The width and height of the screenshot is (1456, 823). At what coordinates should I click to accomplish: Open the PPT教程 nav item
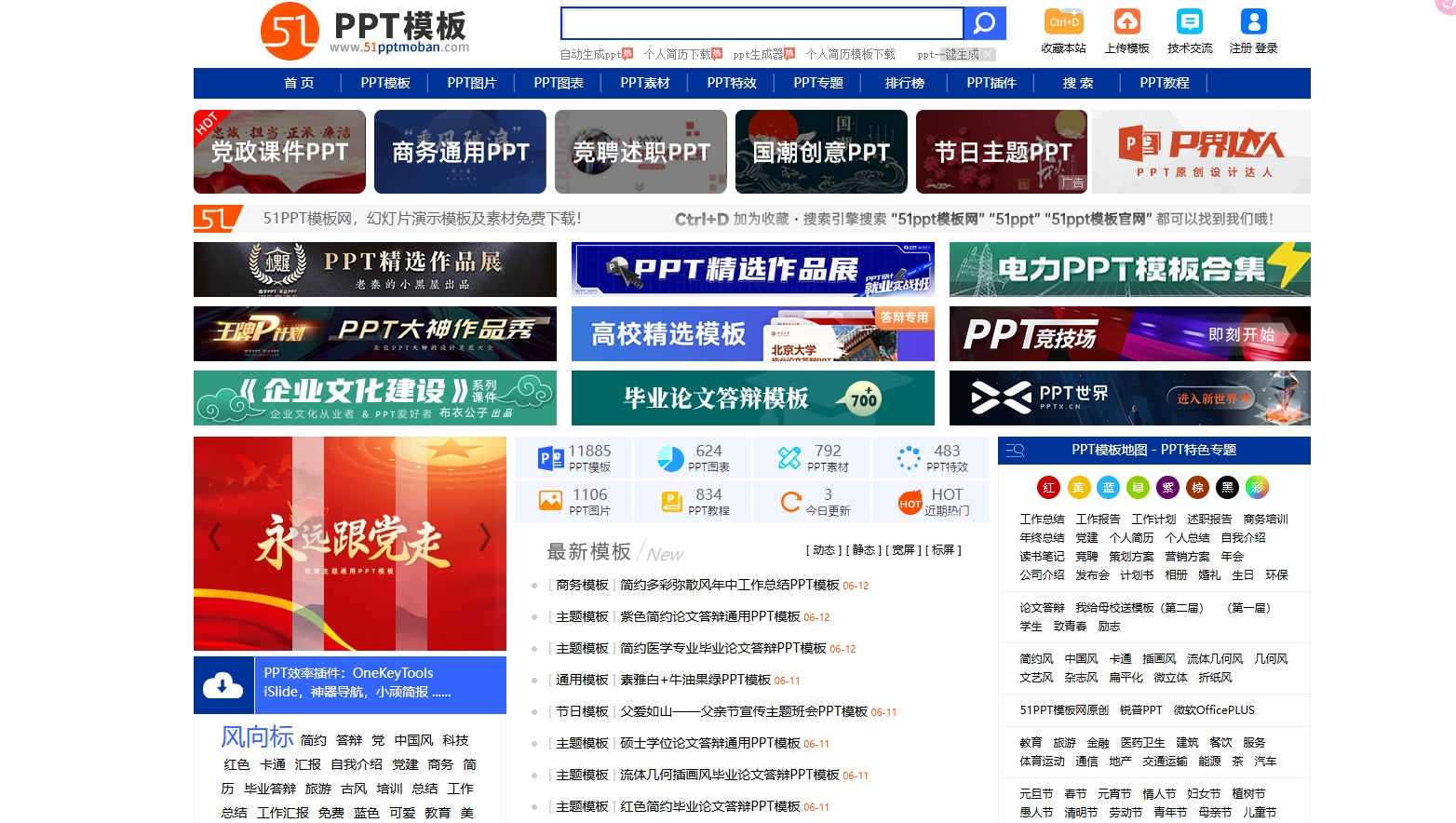(1165, 83)
